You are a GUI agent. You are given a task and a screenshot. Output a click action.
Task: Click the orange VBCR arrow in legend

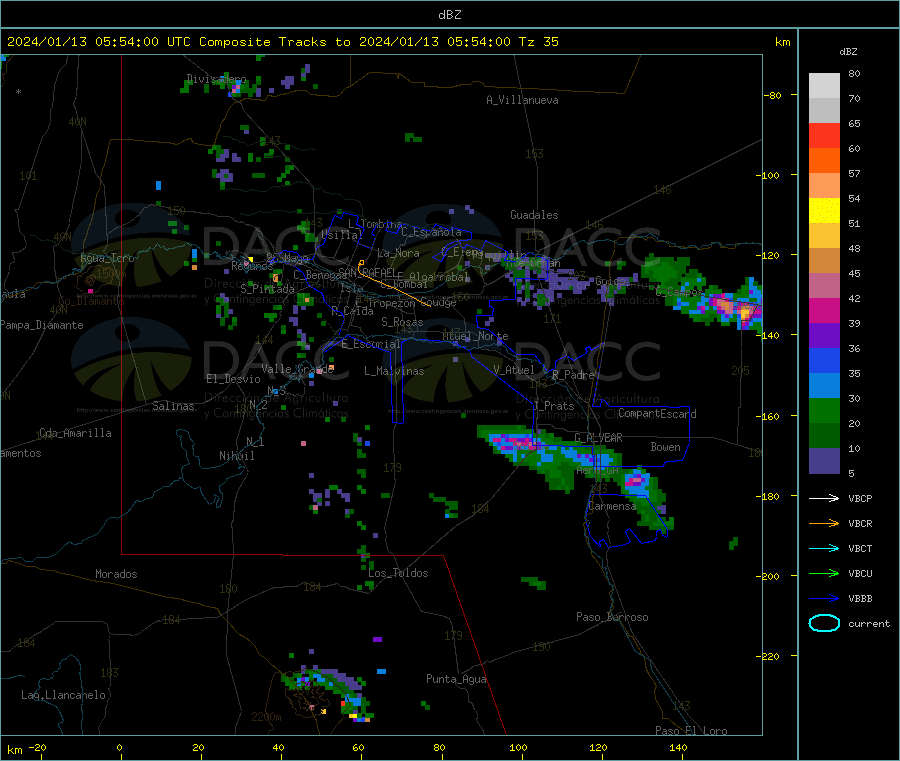[x=824, y=523]
